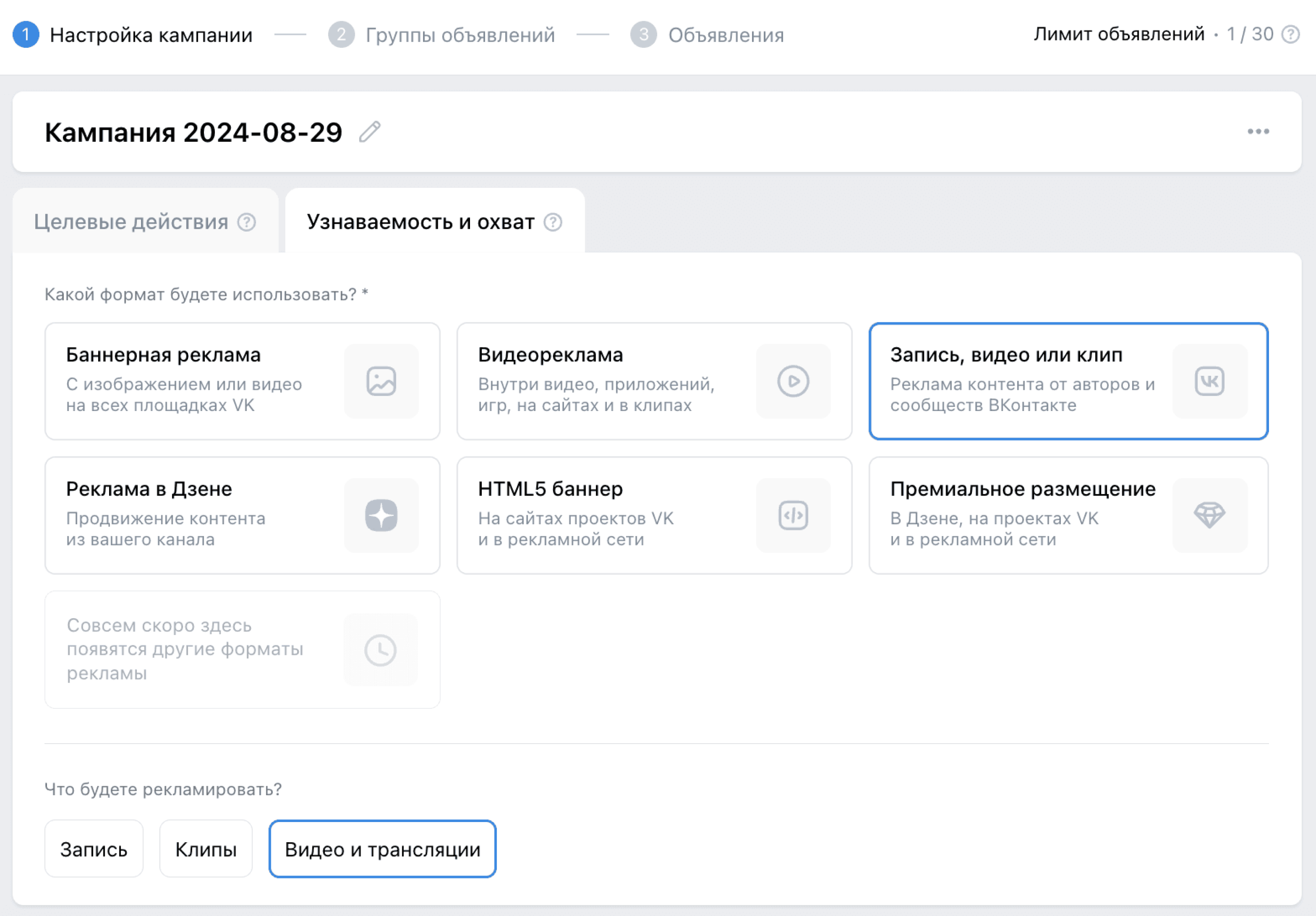Screen dimensions: 1316x916
Task: Click the code icon in HTML5 баннер card
Action: click(793, 515)
